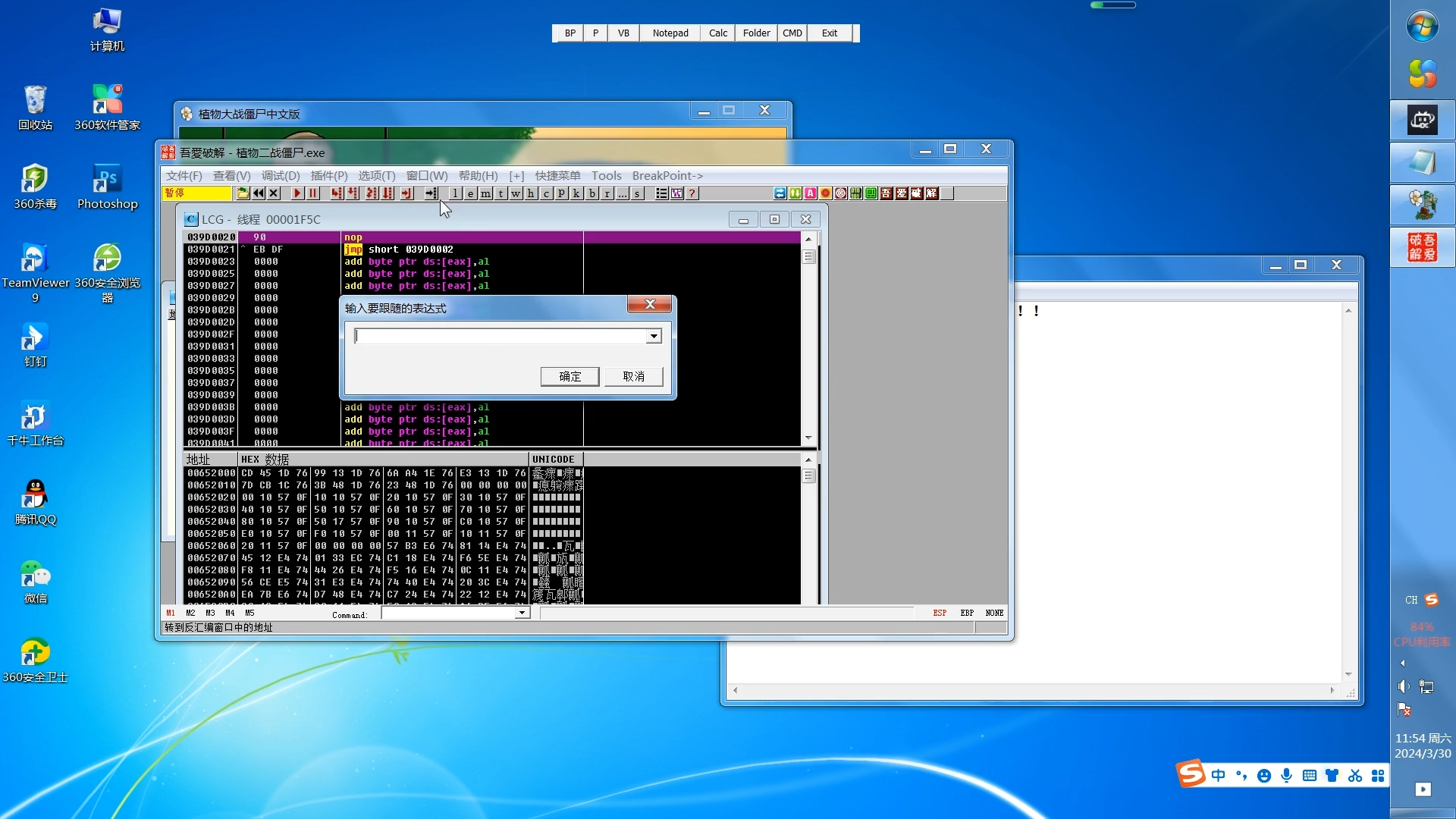1456x819 pixels.
Task: Select the M2 memory slot toggle
Action: point(190,613)
